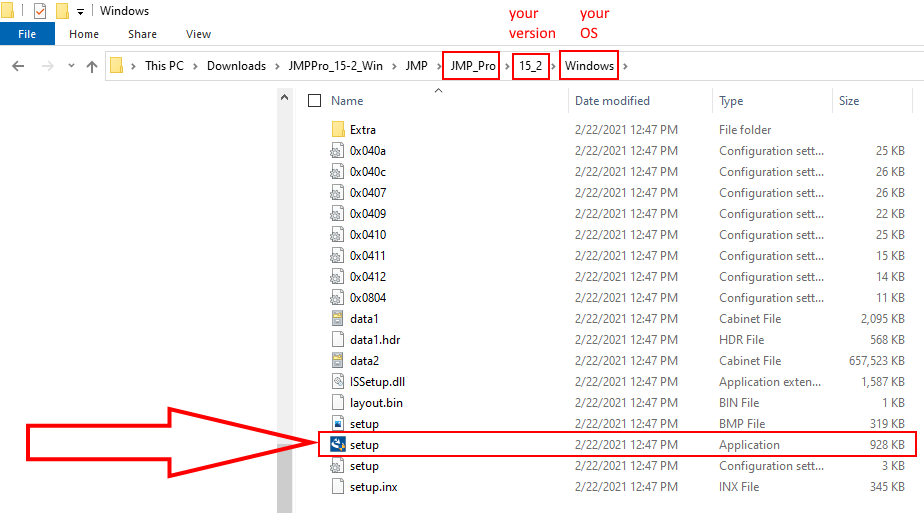
Task: Expand chevron before This PC in address bar
Action: [x=133, y=66]
